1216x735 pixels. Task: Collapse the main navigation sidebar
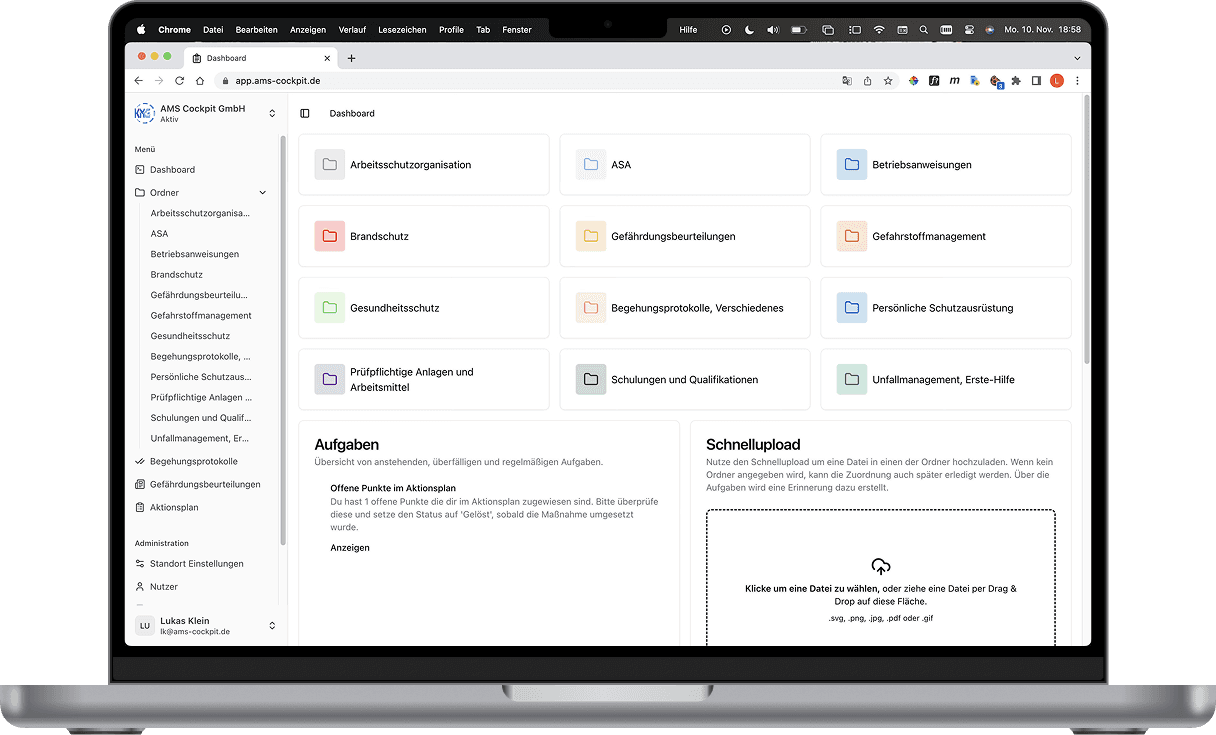tap(304, 113)
